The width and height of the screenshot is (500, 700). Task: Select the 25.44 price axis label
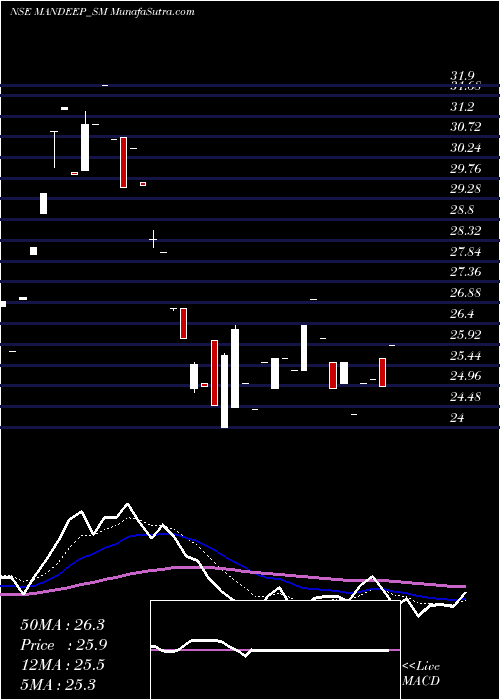click(x=466, y=355)
